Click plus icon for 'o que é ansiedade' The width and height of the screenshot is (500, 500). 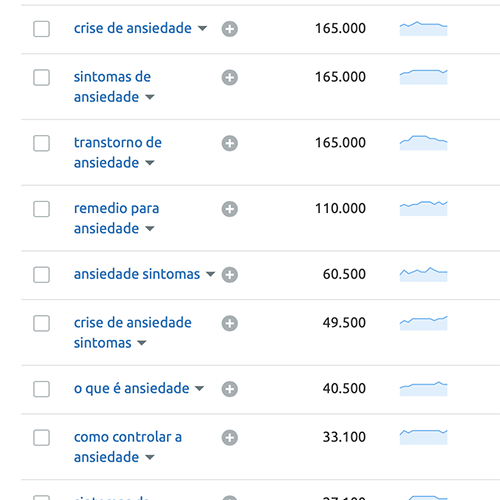coord(230,389)
